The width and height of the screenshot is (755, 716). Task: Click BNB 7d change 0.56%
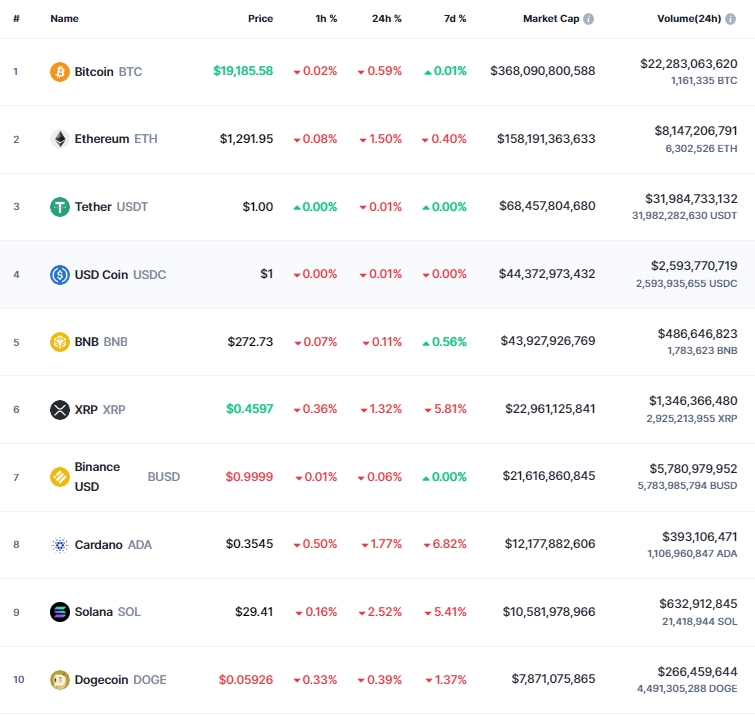[444, 342]
